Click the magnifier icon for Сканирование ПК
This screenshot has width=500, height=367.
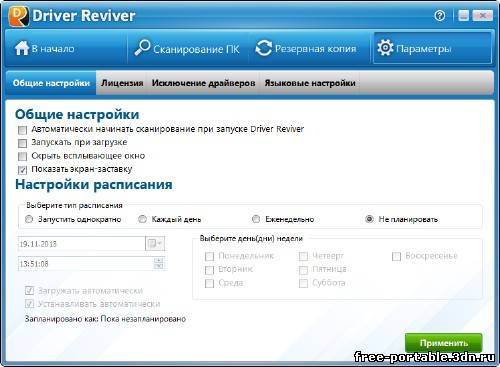pyautogui.click(x=142, y=47)
